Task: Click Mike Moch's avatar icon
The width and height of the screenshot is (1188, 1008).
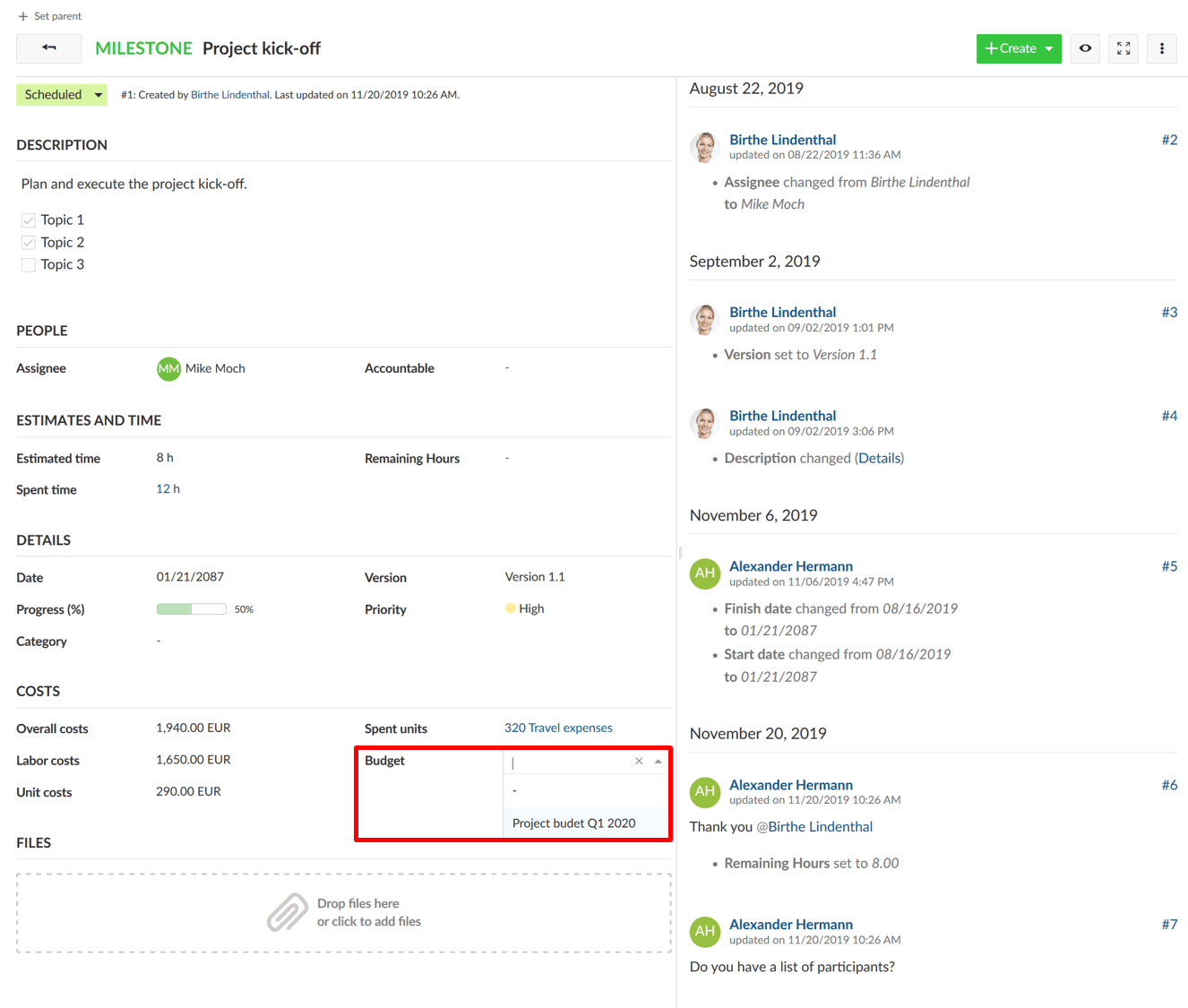Action: (x=168, y=369)
